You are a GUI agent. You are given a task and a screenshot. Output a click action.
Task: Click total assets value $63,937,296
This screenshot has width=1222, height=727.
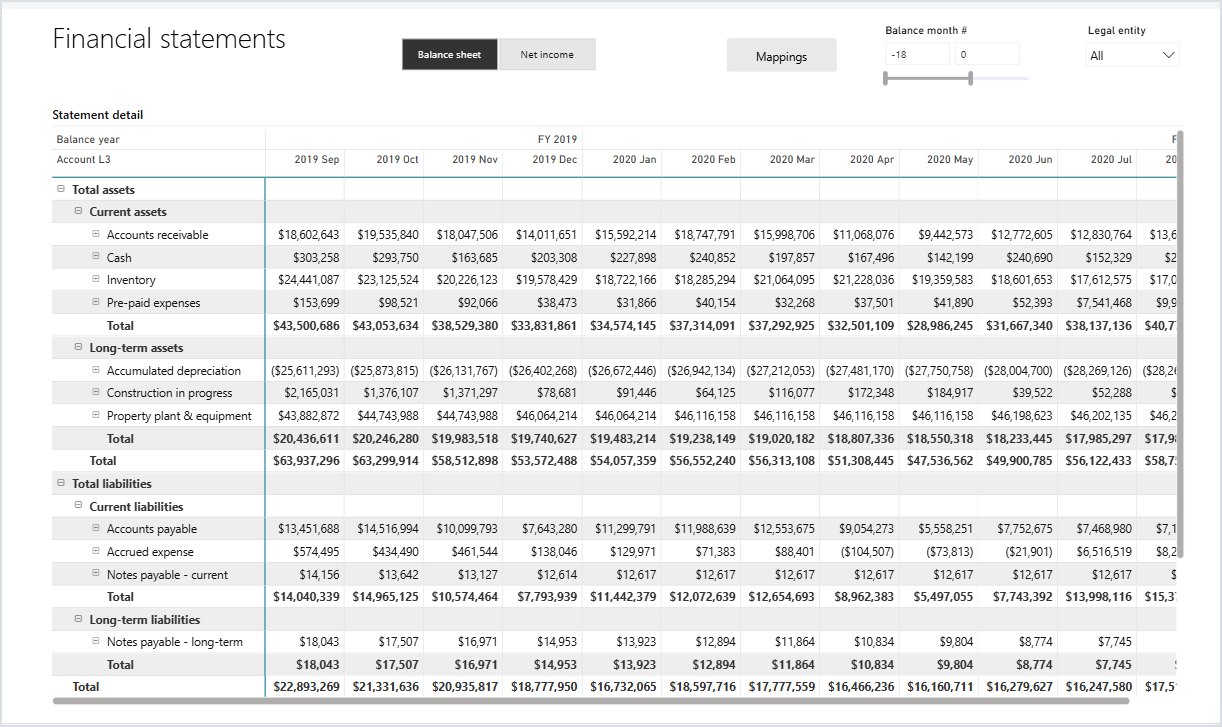click(306, 461)
